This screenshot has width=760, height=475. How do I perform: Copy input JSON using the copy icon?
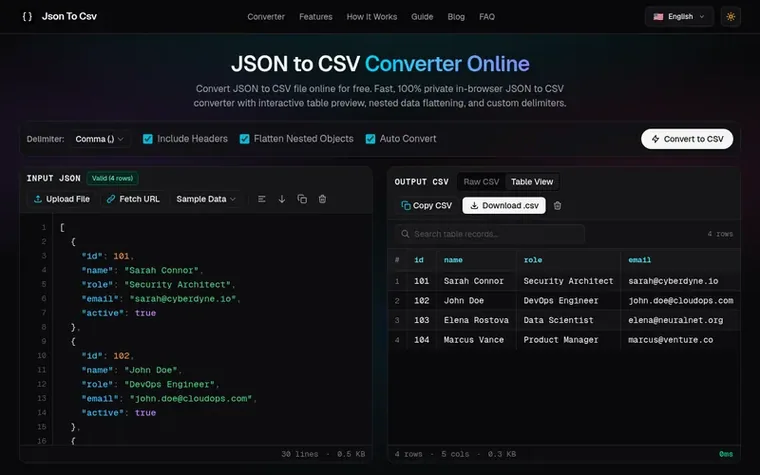[302, 199]
